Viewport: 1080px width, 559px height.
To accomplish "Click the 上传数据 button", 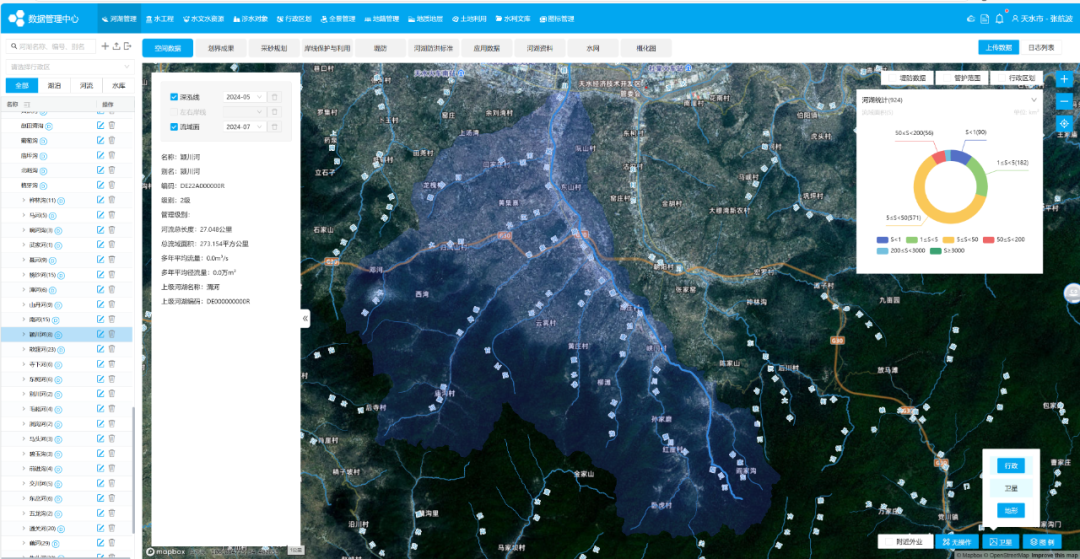I will [996, 47].
